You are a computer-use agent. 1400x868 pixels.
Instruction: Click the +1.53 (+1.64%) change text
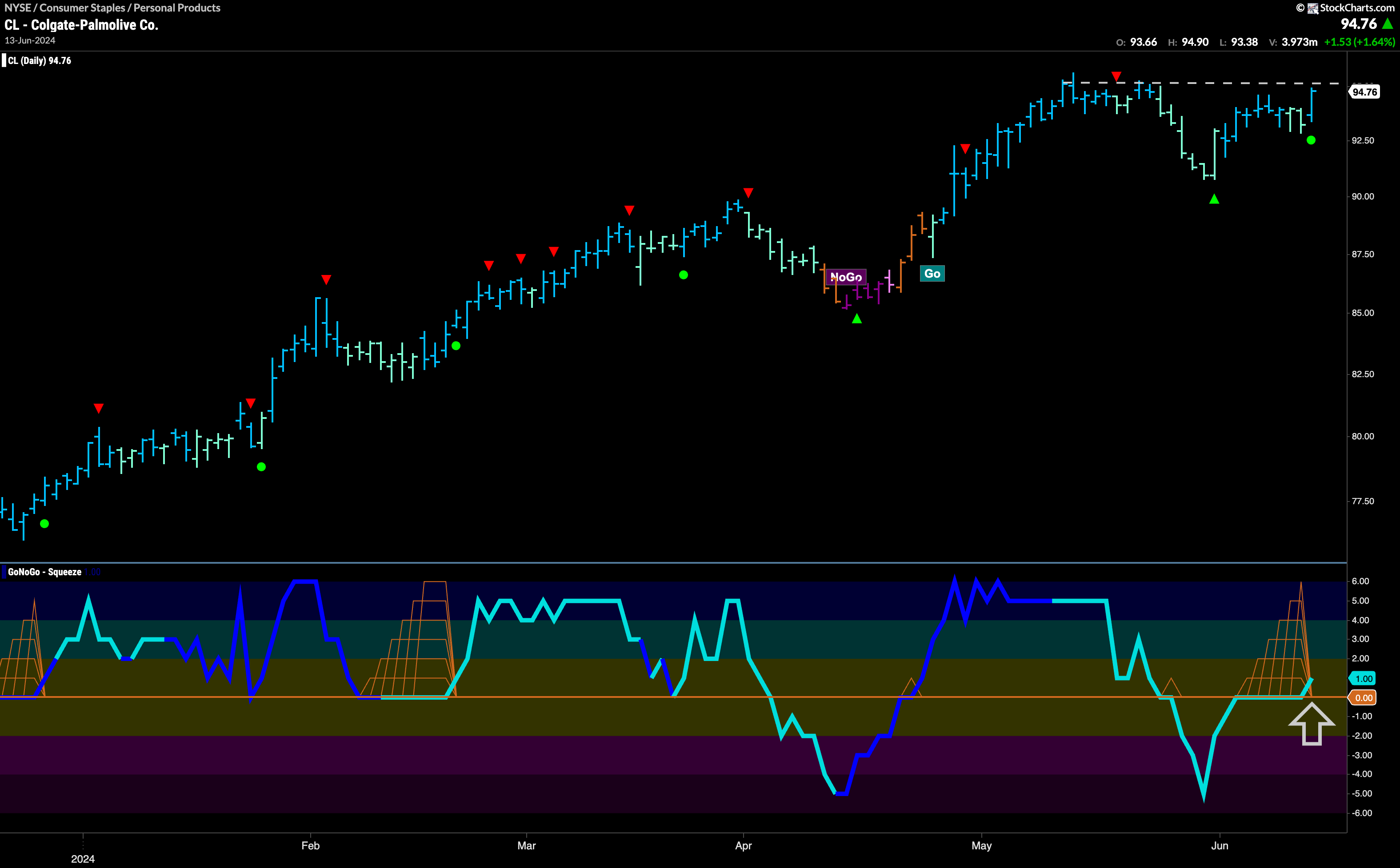pos(1359,42)
